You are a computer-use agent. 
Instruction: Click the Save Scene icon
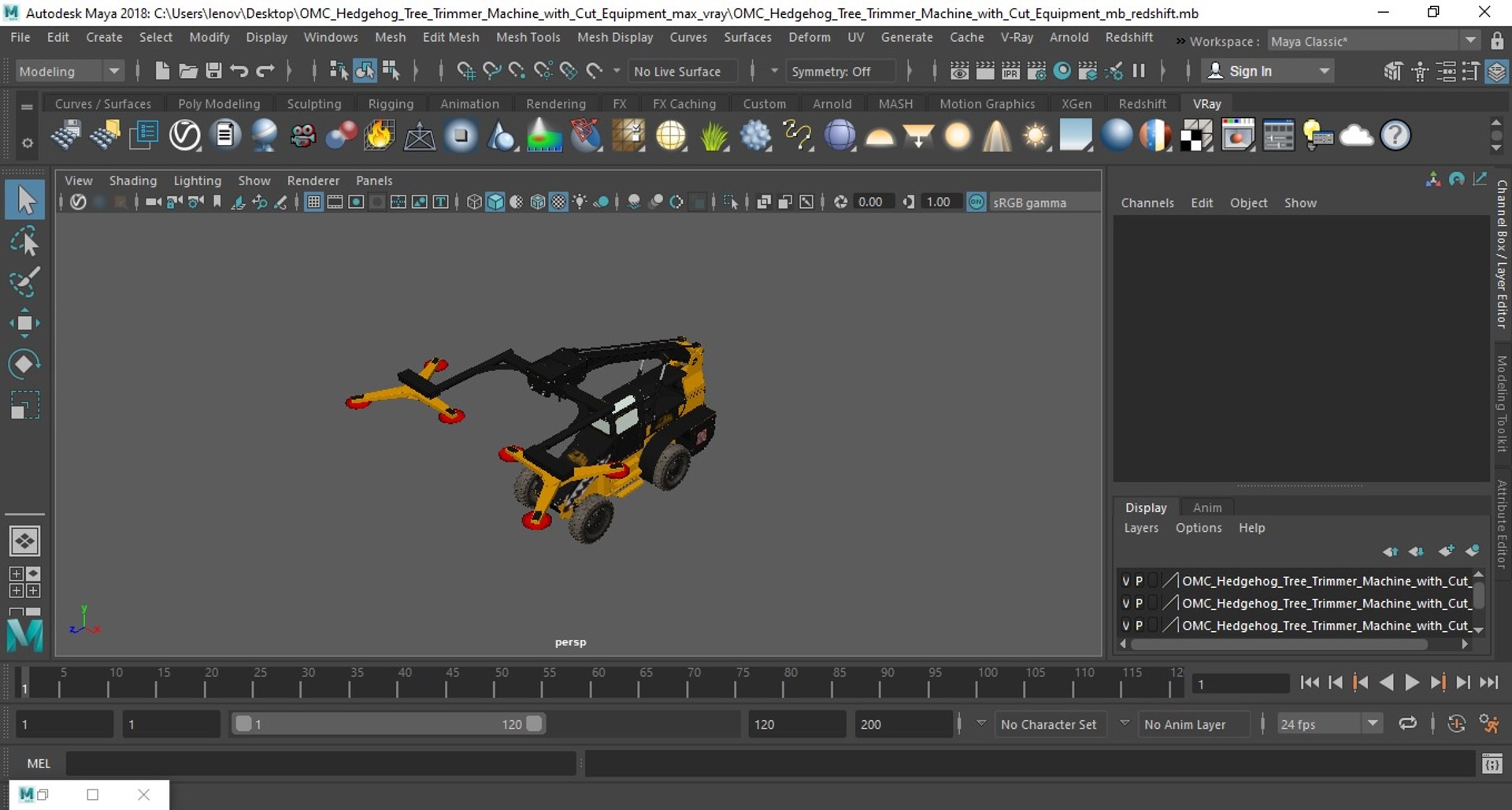click(x=213, y=71)
